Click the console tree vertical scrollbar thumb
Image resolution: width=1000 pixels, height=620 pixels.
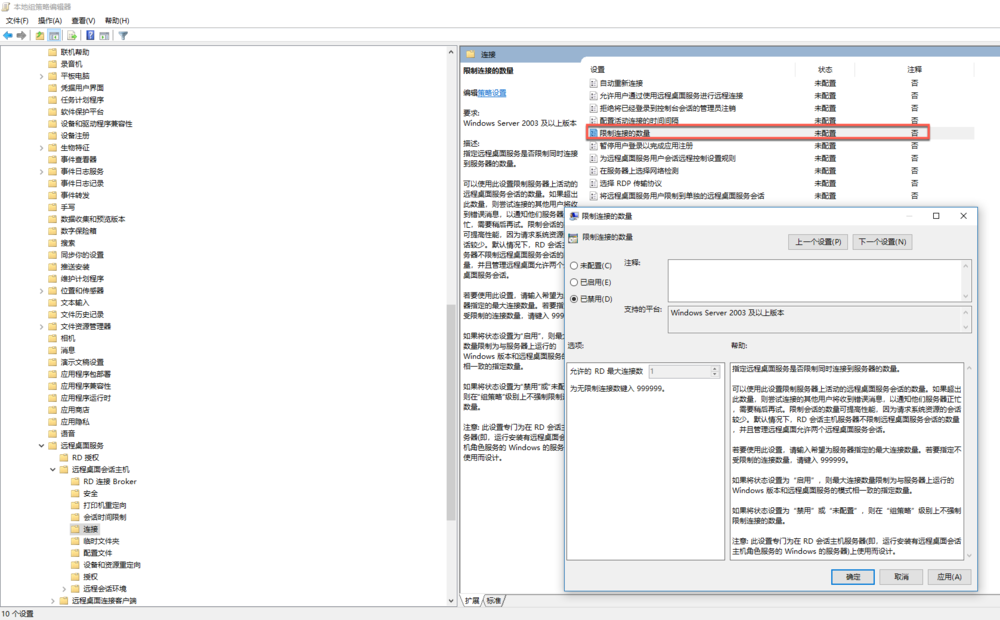(x=451, y=411)
